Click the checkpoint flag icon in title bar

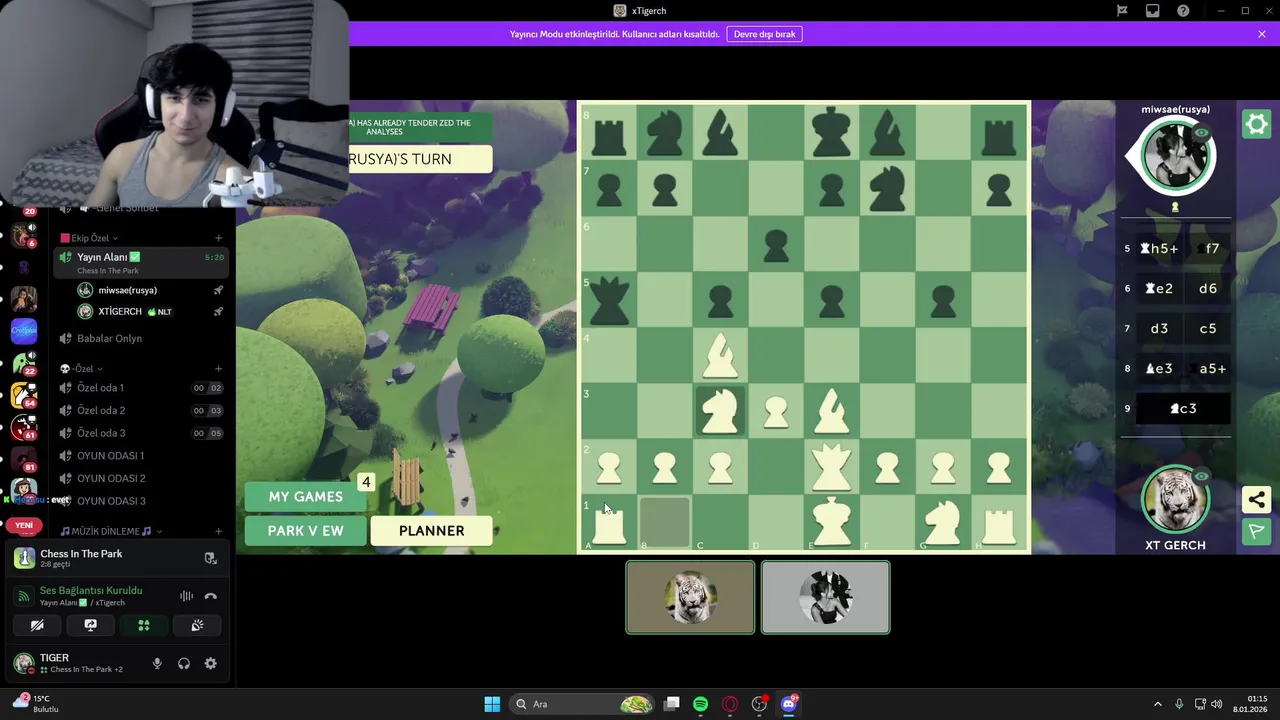[x=1122, y=11]
